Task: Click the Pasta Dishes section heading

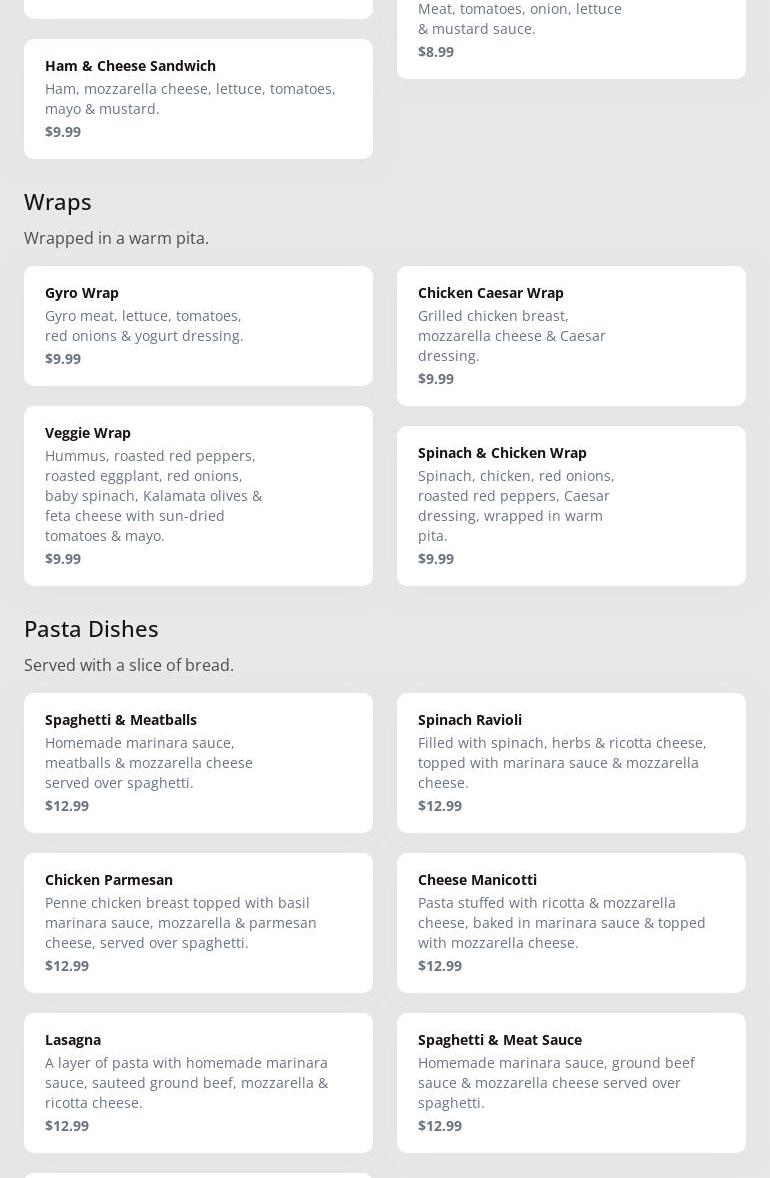Action: [x=91, y=629]
